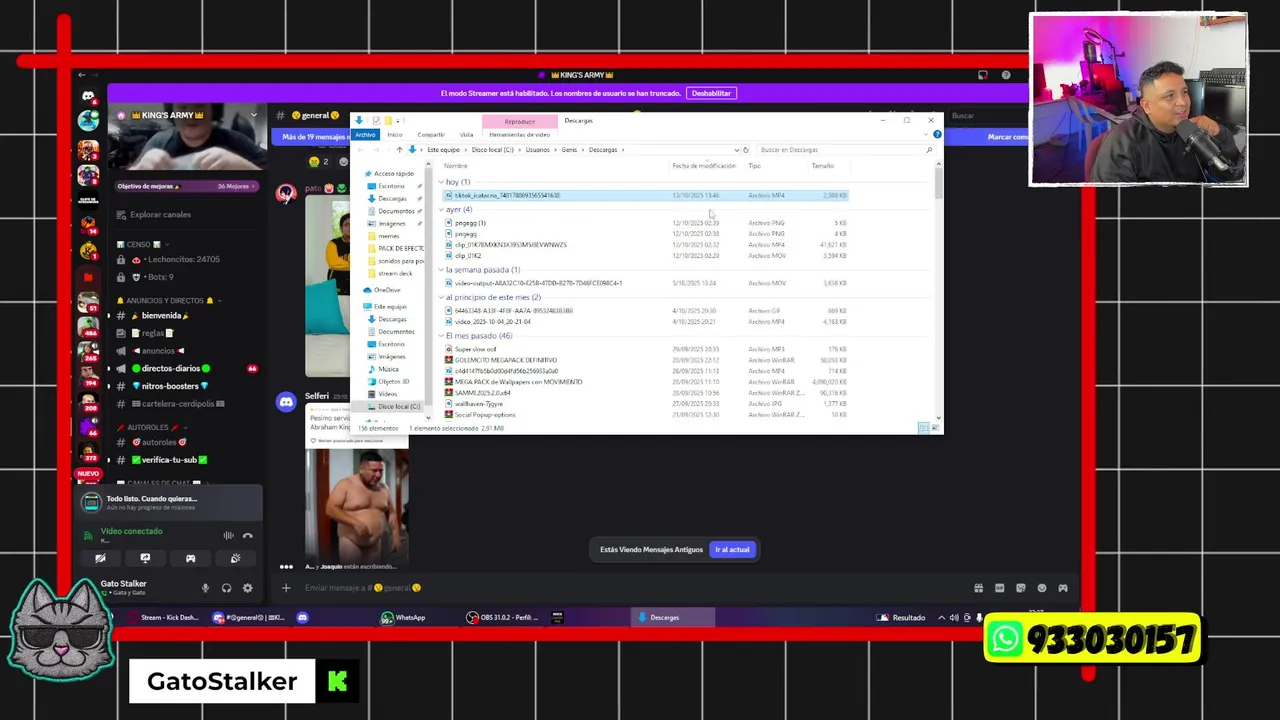
Task: Share your screen in voice panel
Action: coord(145,558)
